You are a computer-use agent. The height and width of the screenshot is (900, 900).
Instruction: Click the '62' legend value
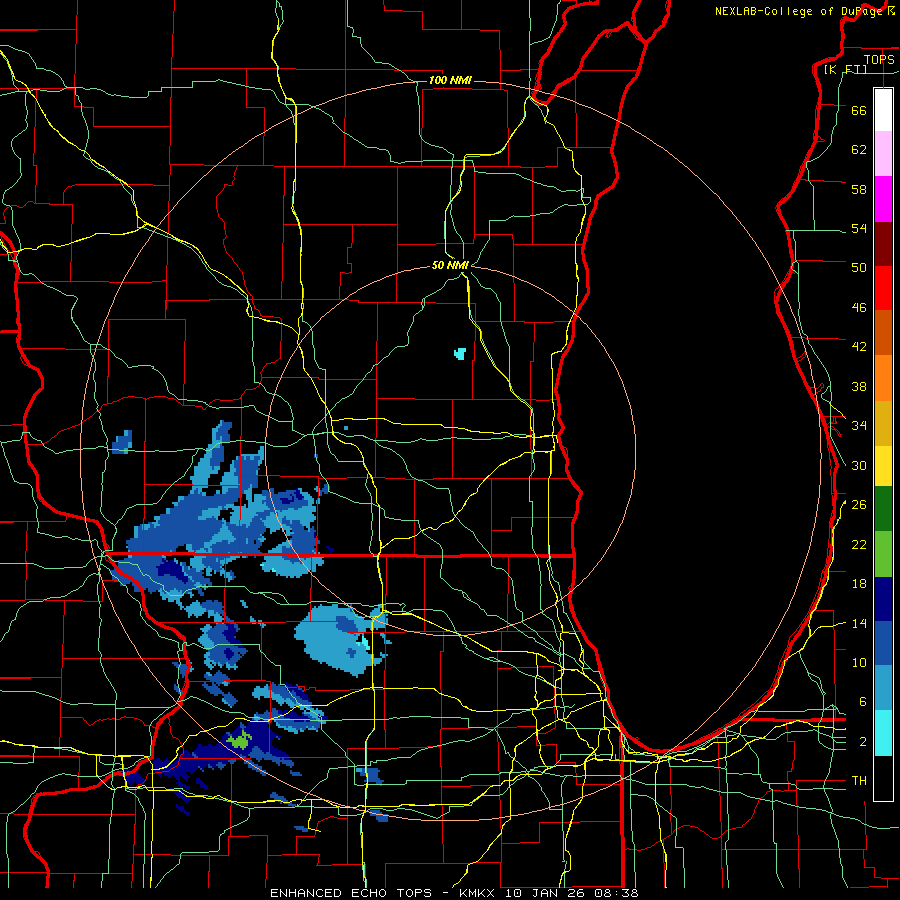pyautogui.click(x=859, y=150)
